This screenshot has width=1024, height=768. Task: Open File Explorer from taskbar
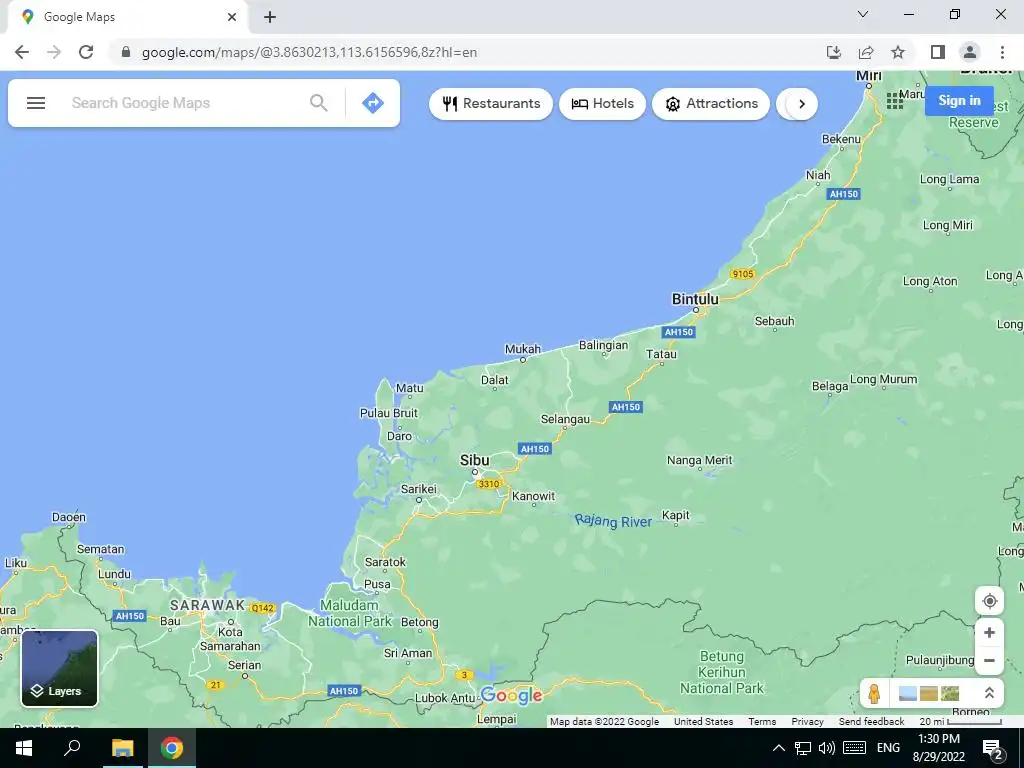click(122, 748)
